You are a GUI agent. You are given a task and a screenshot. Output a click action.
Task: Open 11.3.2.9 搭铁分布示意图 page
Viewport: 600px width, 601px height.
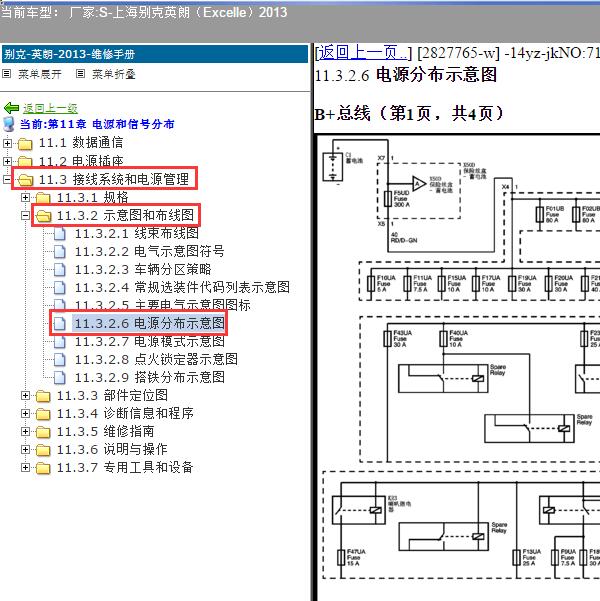150,378
